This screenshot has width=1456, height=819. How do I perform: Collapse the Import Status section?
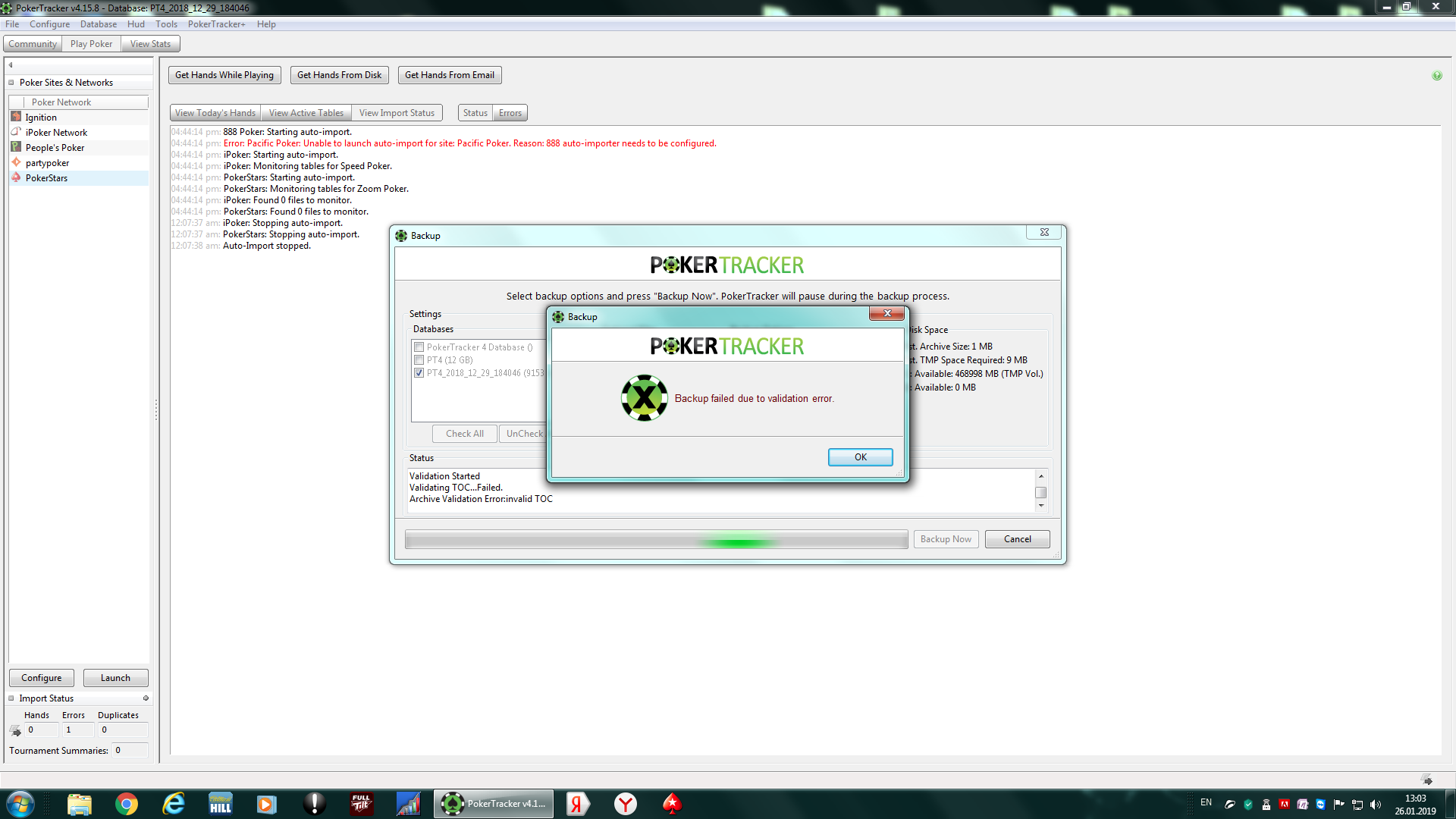[x=11, y=698]
